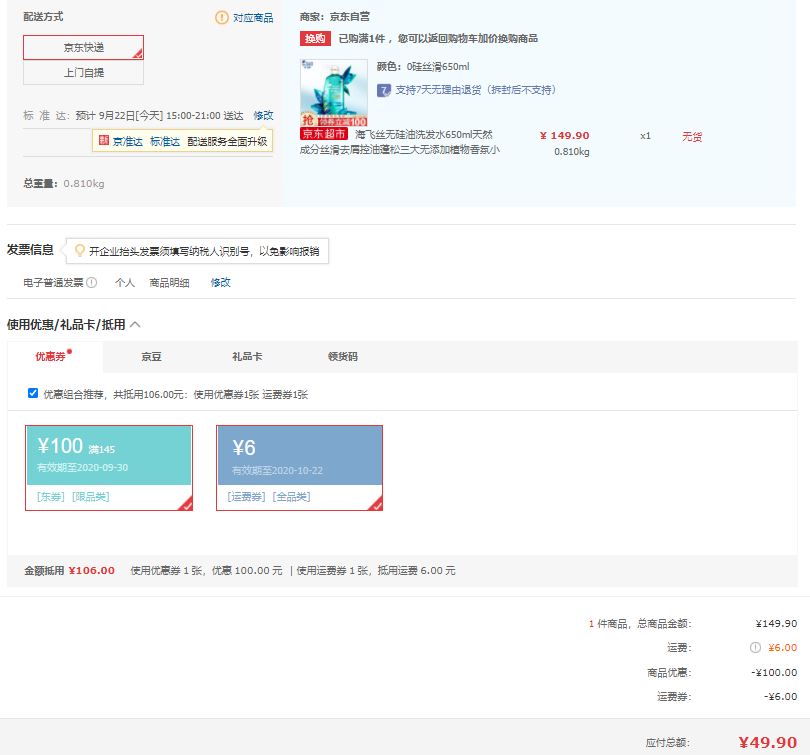Select 上门自提 pickup option
This screenshot has width=810, height=755.
pyautogui.click(x=83, y=73)
